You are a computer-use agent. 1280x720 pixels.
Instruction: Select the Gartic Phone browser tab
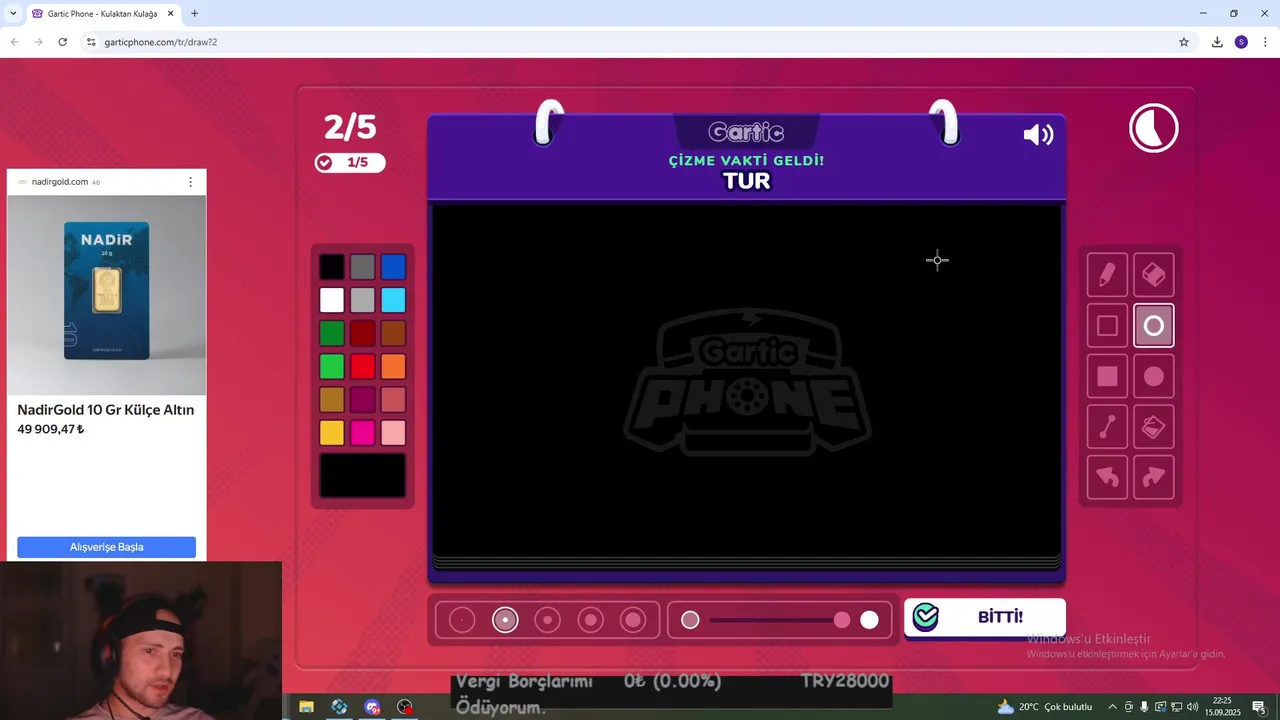101,14
